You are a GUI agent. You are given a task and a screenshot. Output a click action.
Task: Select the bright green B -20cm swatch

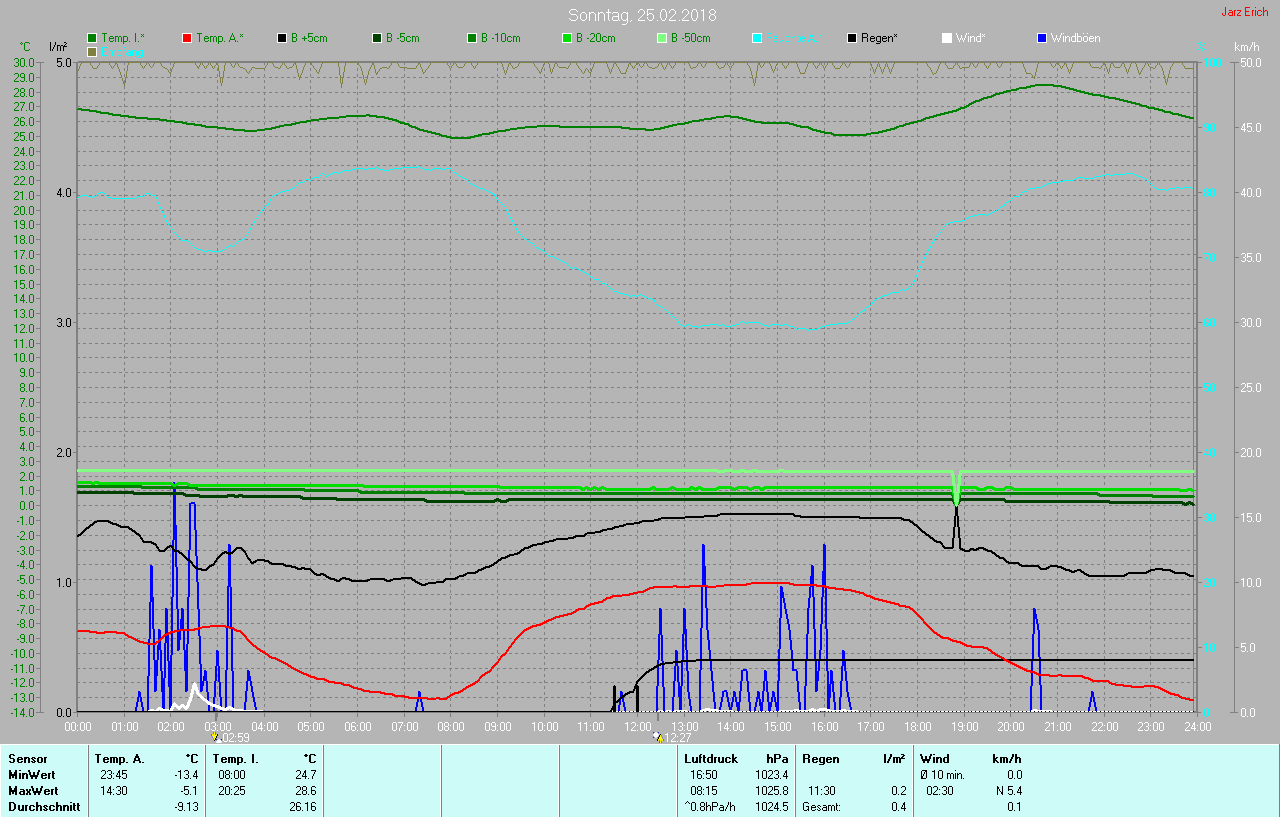click(x=566, y=38)
